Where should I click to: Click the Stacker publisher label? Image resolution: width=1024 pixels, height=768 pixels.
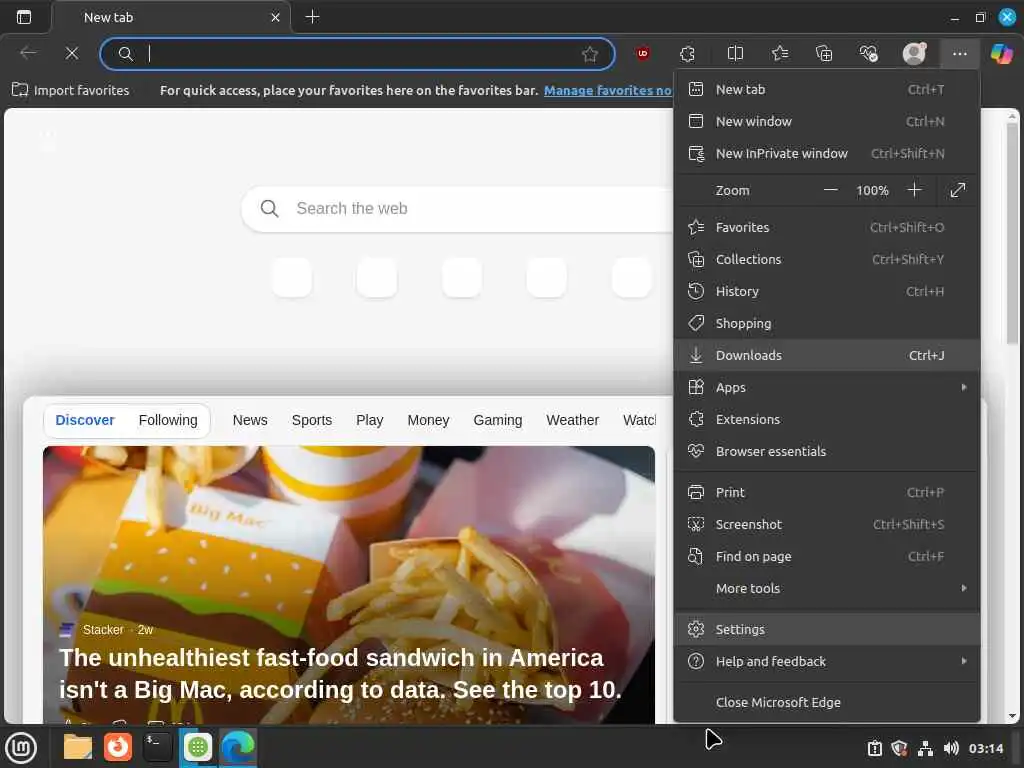pyautogui.click(x=103, y=630)
